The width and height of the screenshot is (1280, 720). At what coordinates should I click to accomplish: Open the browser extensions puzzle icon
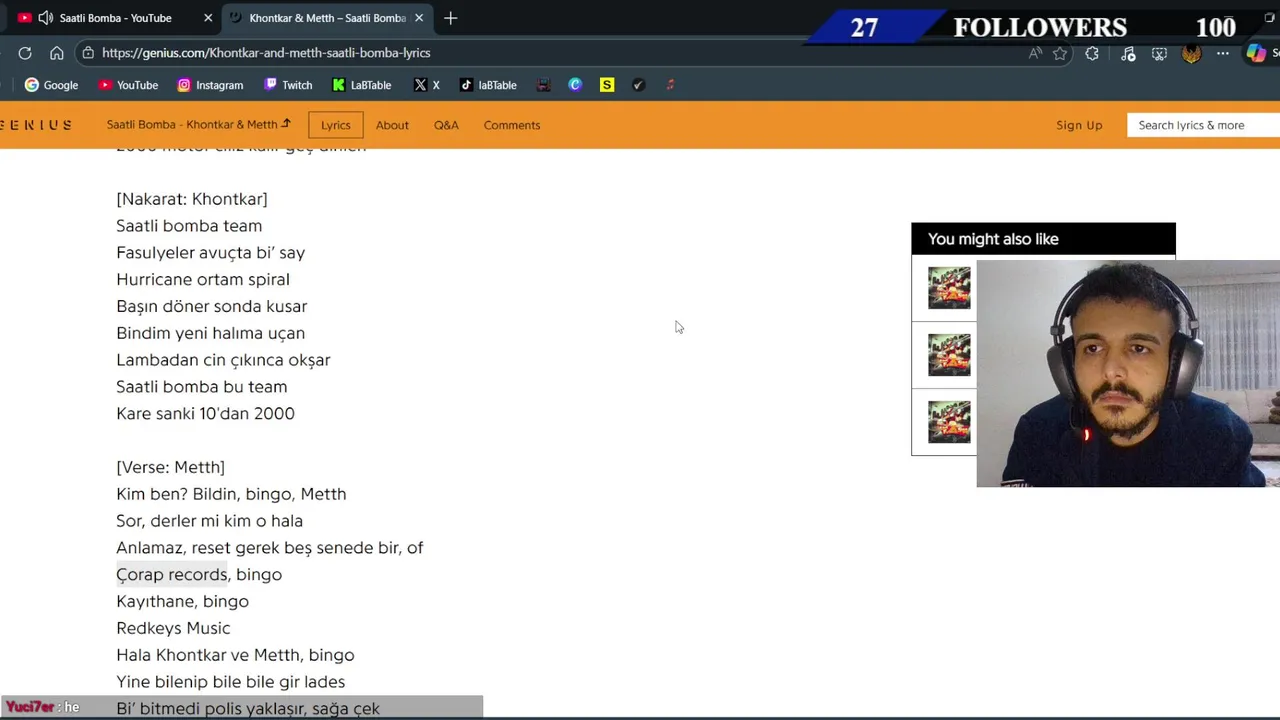point(1092,54)
